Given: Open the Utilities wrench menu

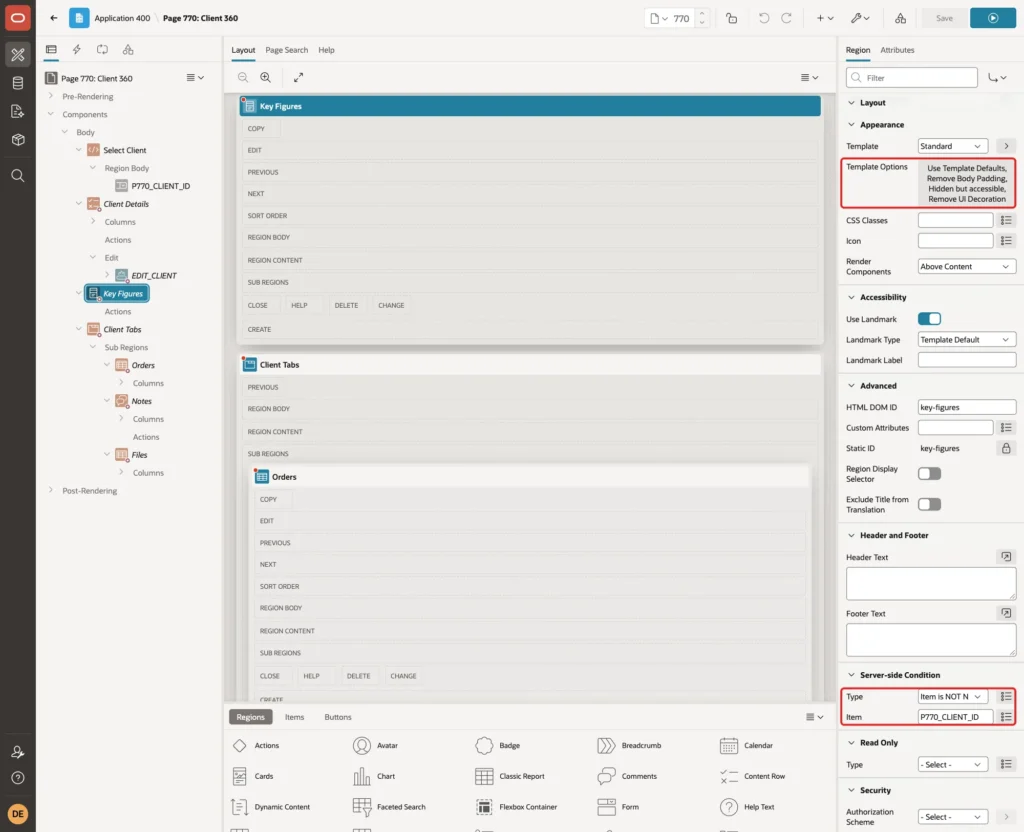Looking at the screenshot, I should pos(860,18).
